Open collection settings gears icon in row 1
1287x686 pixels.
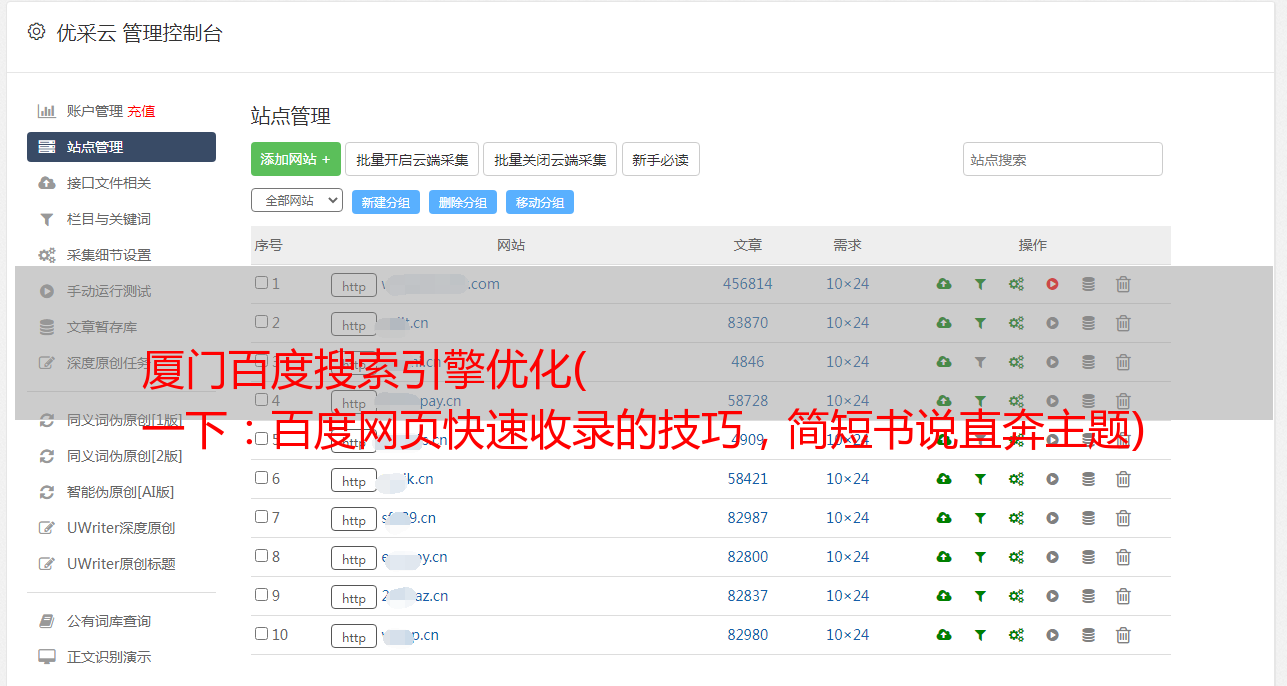coord(1016,284)
